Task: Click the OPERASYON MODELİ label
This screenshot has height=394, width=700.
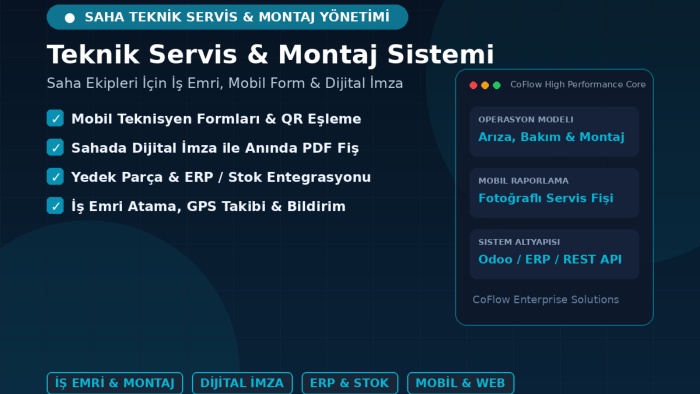Action: pyautogui.click(x=526, y=120)
